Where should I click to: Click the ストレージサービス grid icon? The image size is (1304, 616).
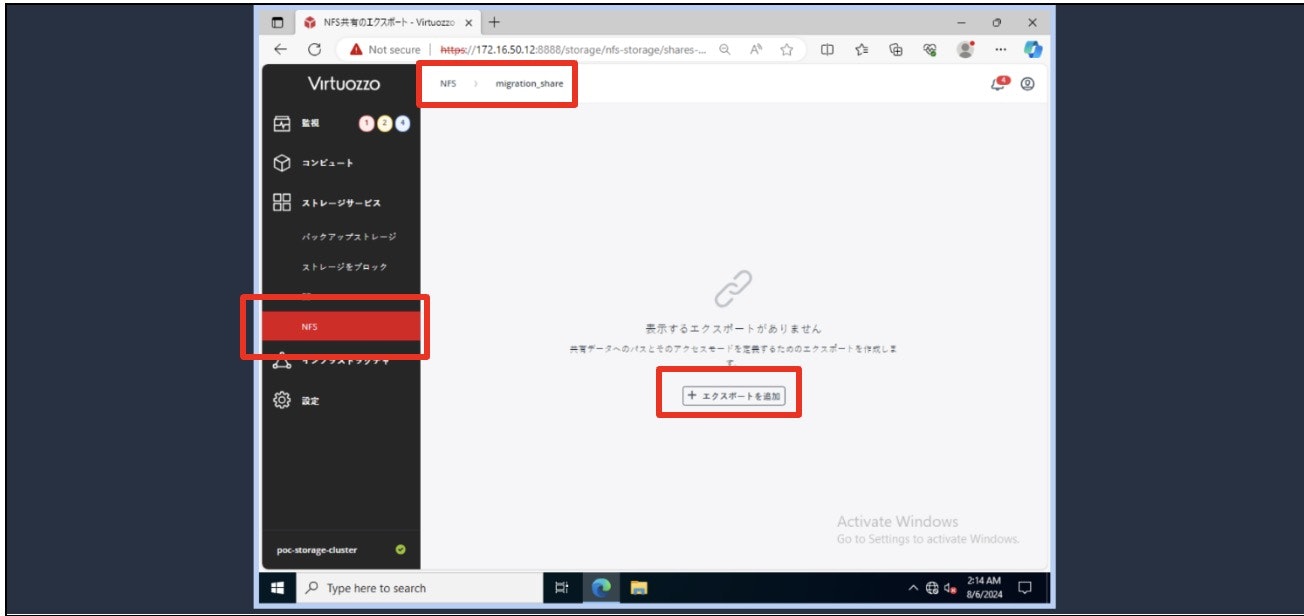pos(282,203)
